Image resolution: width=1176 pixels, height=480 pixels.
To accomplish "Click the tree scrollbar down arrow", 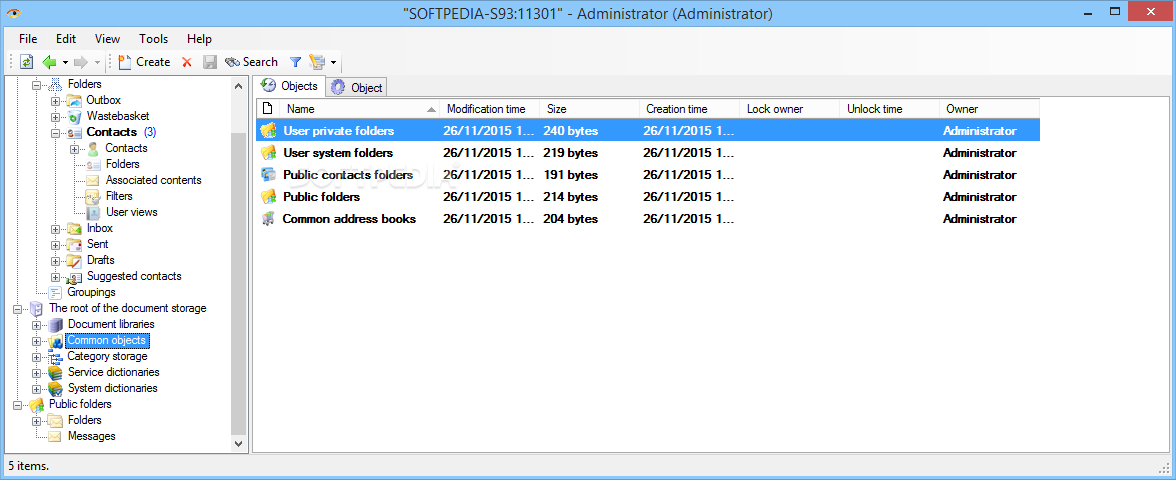I will [x=238, y=443].
